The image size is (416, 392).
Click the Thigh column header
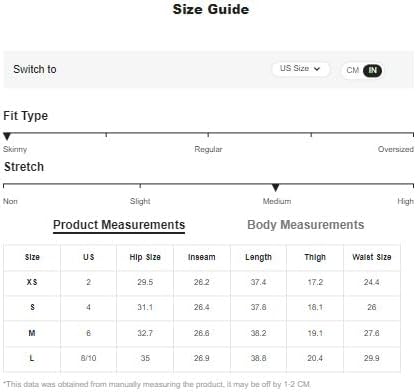tap(315, 257)
